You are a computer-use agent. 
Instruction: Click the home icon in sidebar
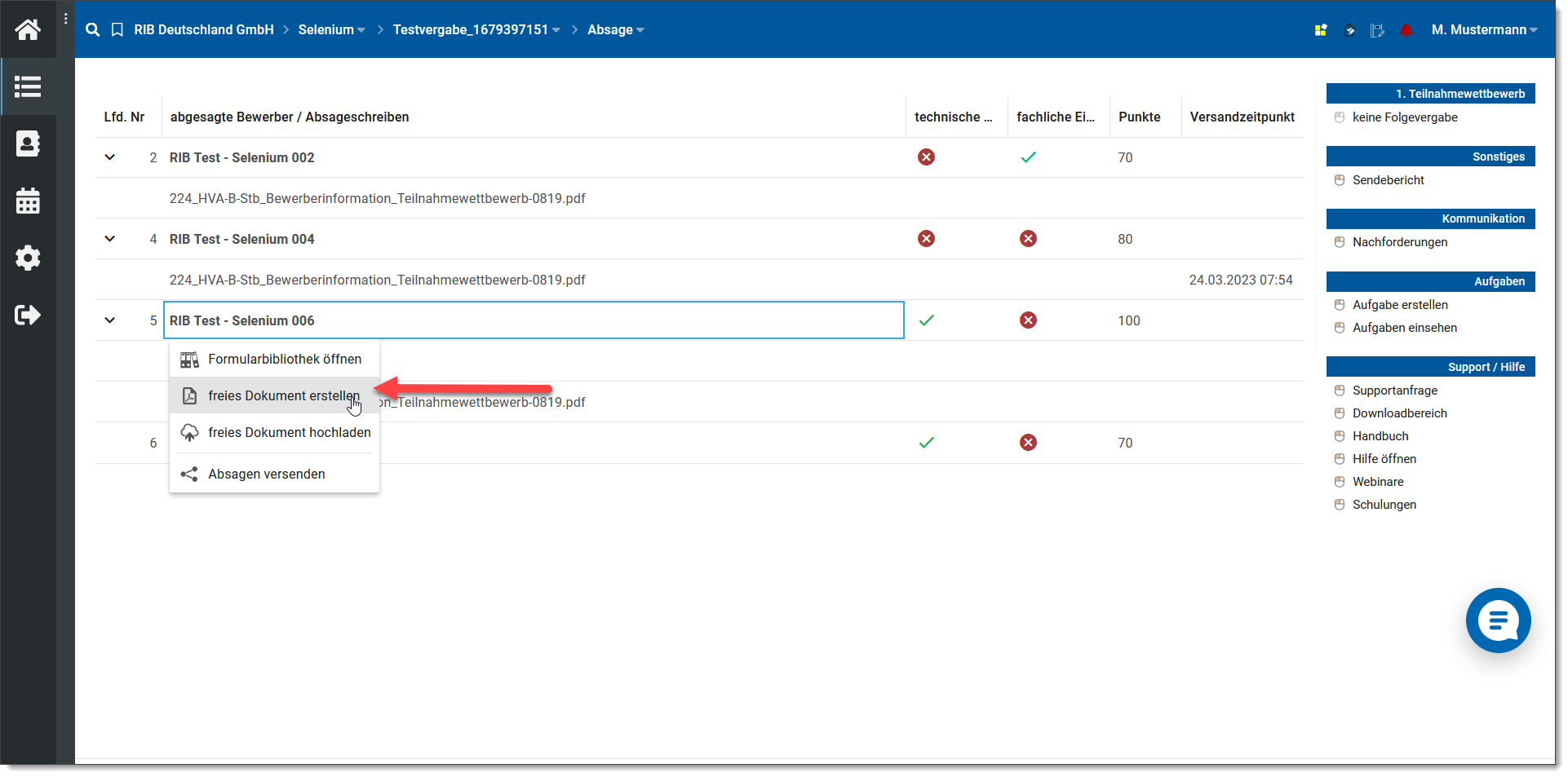pyautogui.click(x=28, y=30)
